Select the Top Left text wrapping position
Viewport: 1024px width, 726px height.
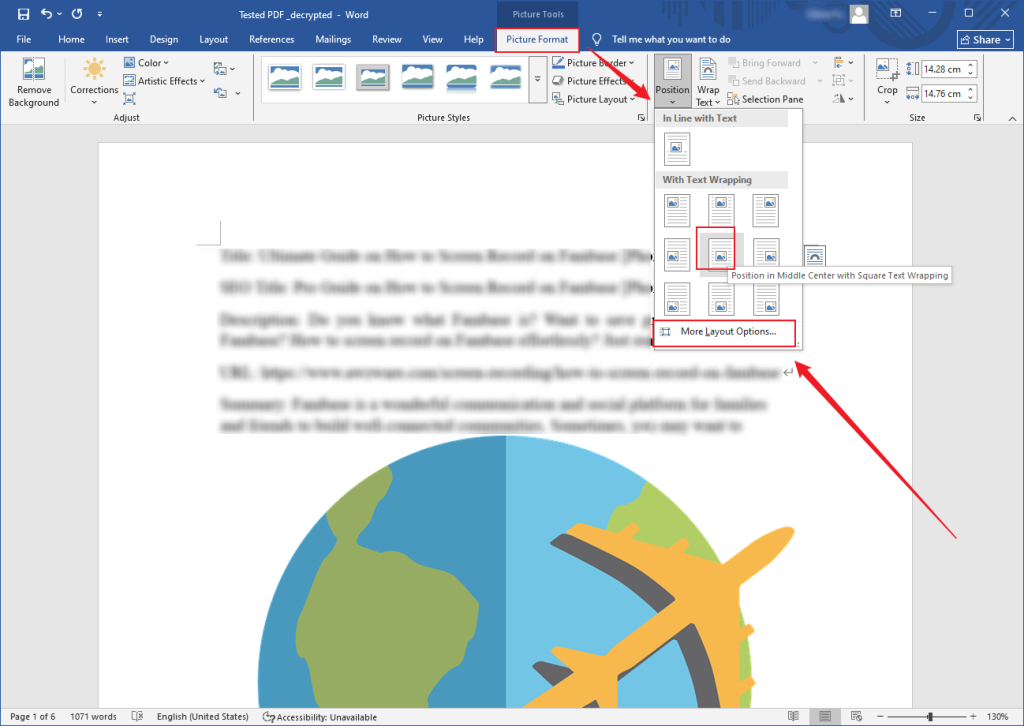[x=677, y=210]
